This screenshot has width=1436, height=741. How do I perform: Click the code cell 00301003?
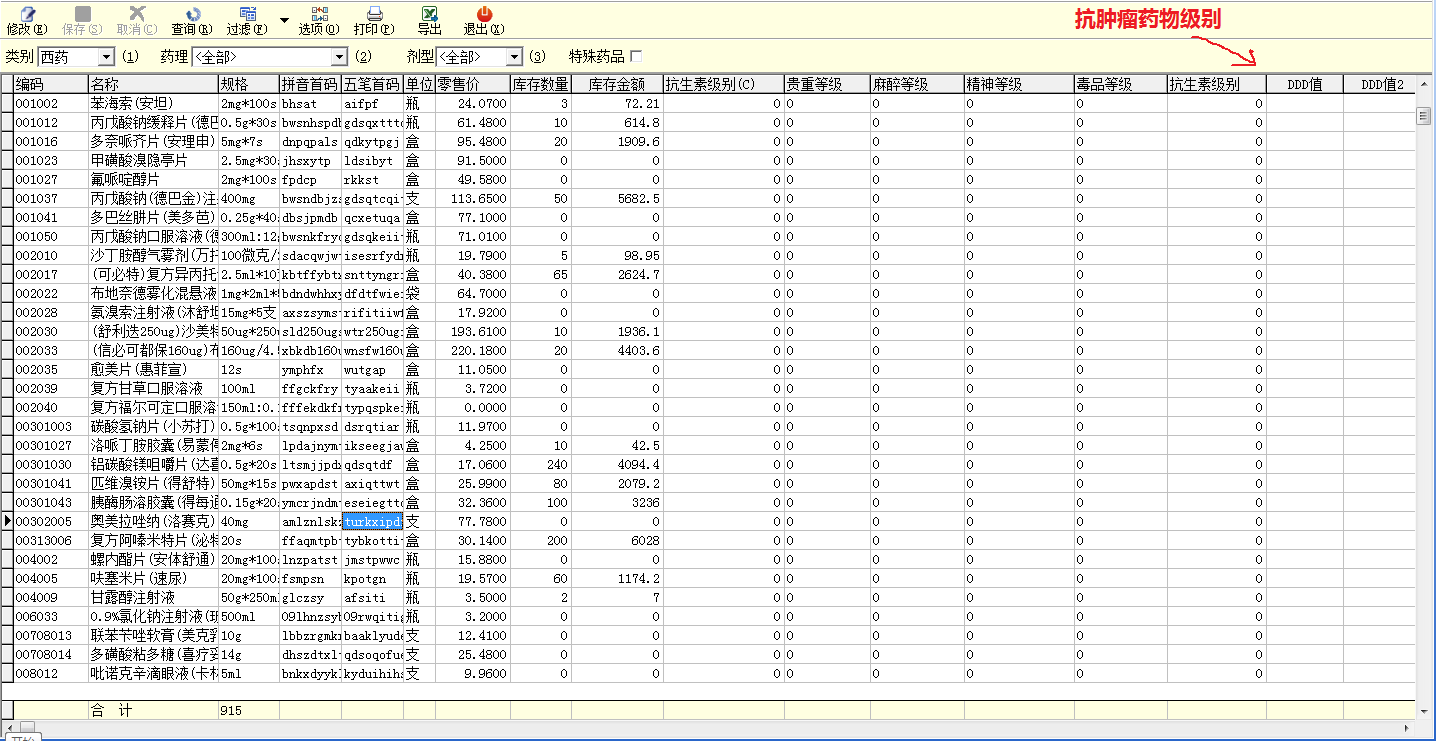coord(51,427)
